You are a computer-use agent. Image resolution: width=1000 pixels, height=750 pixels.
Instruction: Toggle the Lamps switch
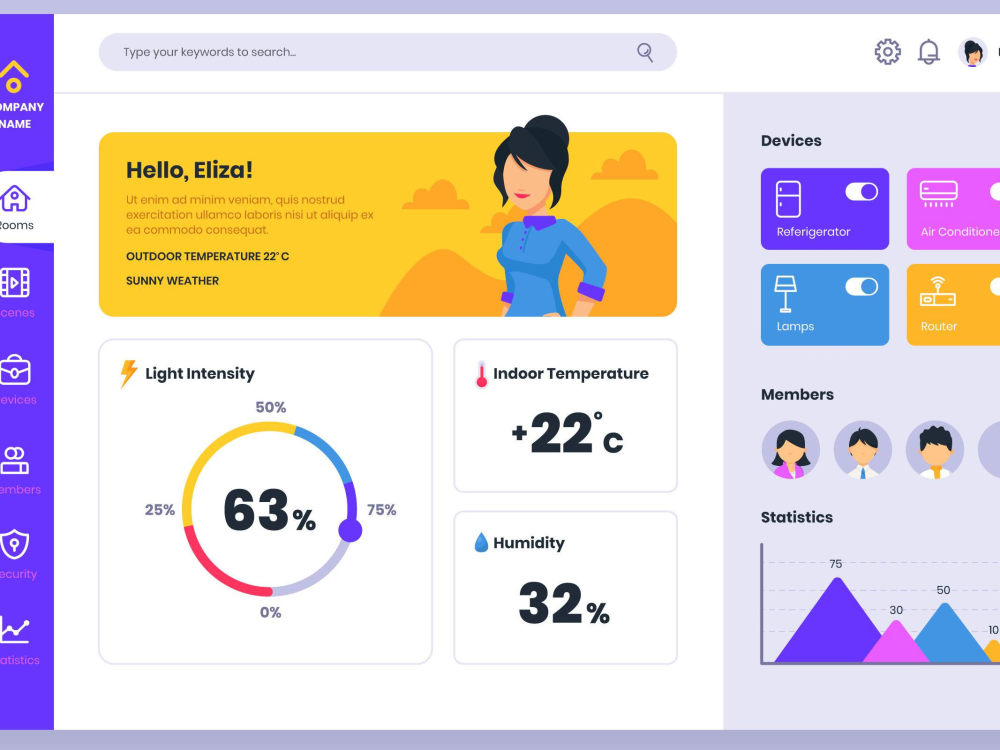862,286
